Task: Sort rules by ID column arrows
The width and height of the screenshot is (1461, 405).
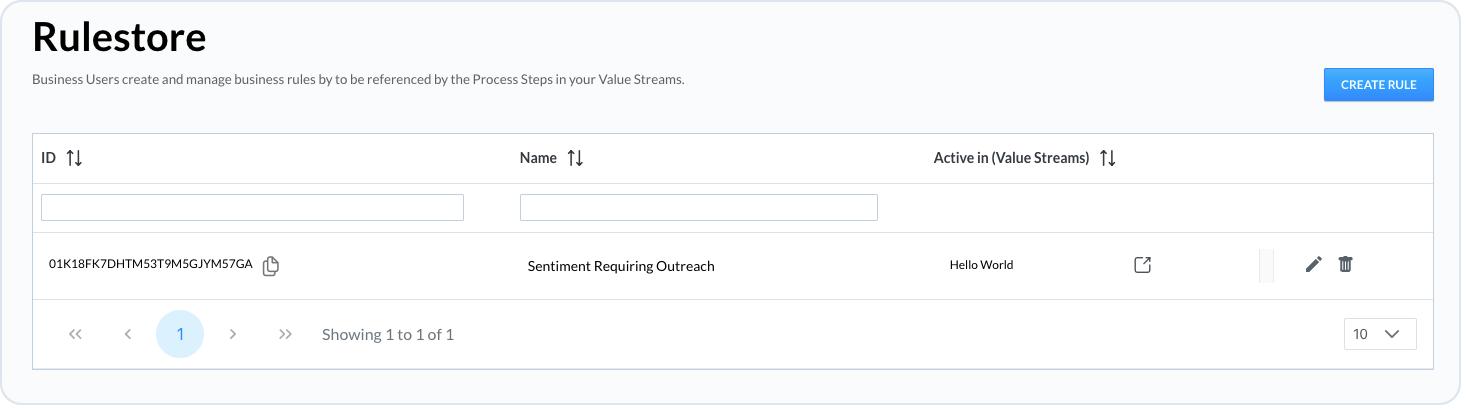Action: 74,158
